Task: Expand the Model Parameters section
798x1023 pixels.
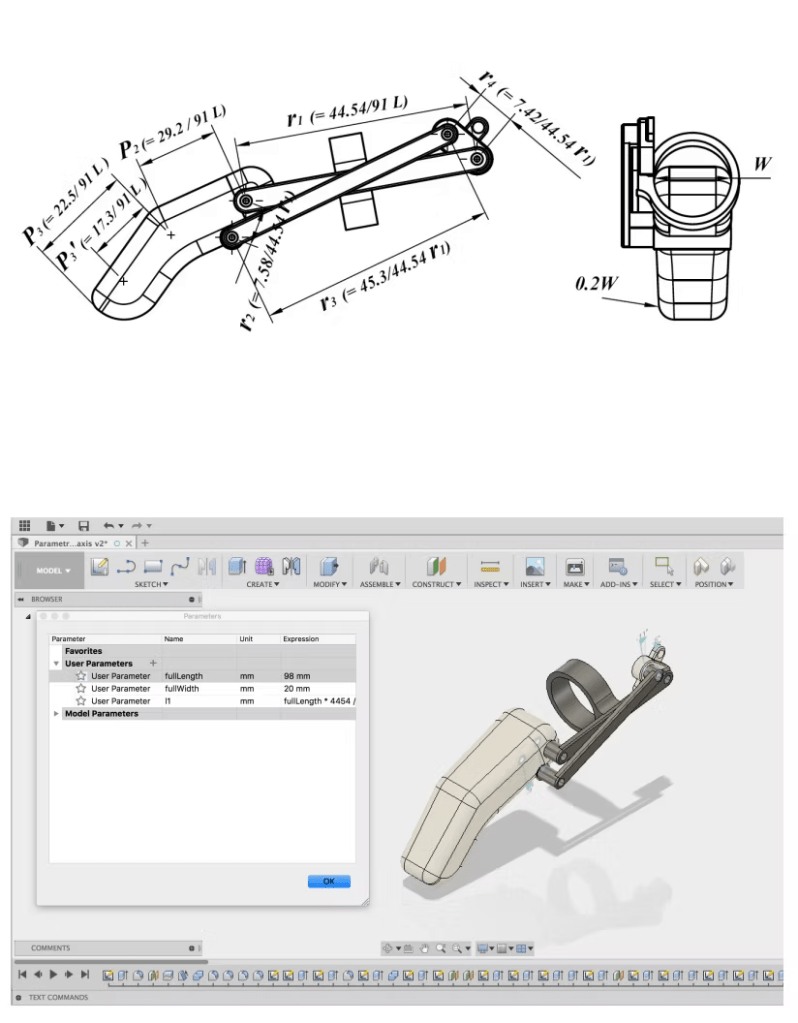Action: (56, 714)
